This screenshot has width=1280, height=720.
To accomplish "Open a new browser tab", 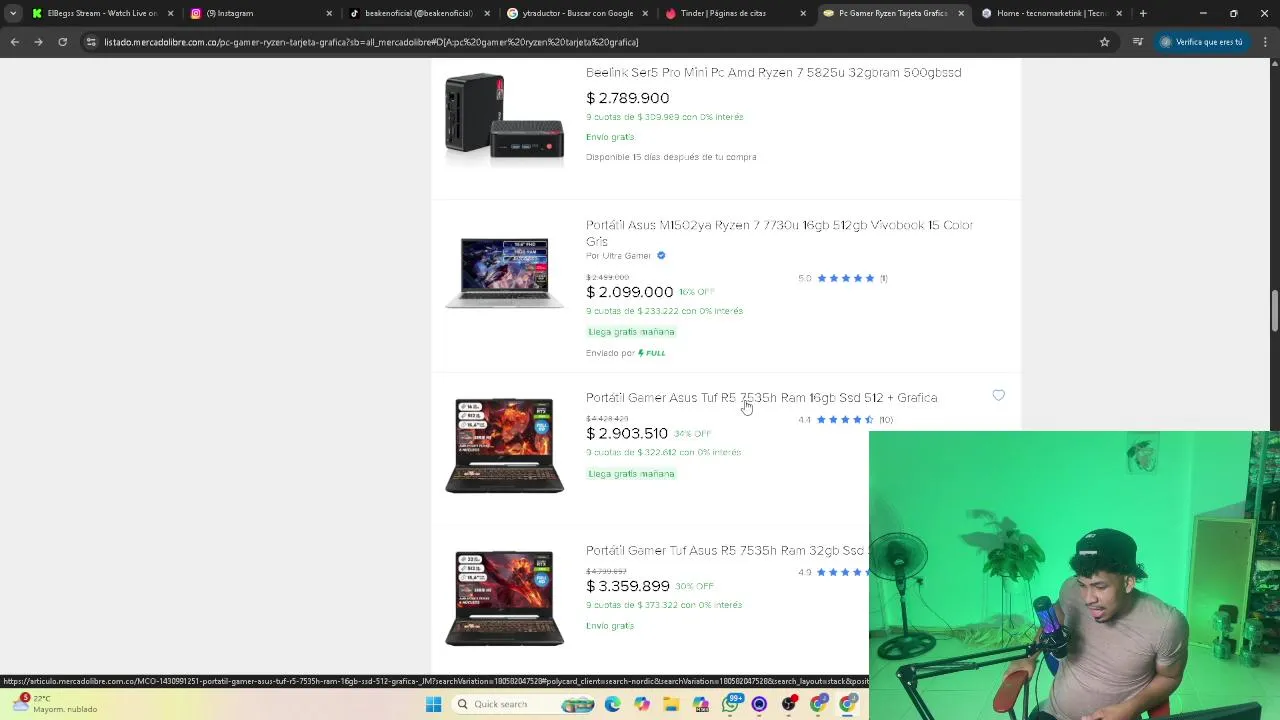I will pos(1143,13).
